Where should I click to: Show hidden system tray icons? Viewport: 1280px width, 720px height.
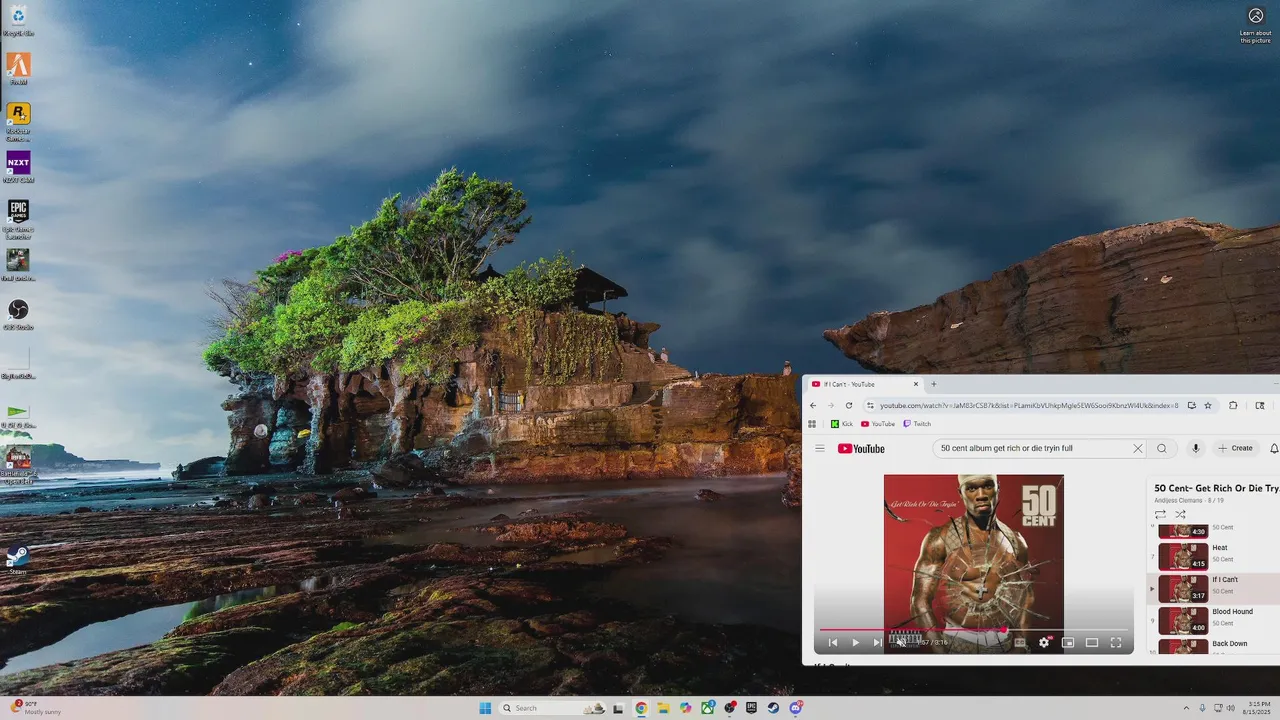pyautogui.click(x=1186, y=708)
